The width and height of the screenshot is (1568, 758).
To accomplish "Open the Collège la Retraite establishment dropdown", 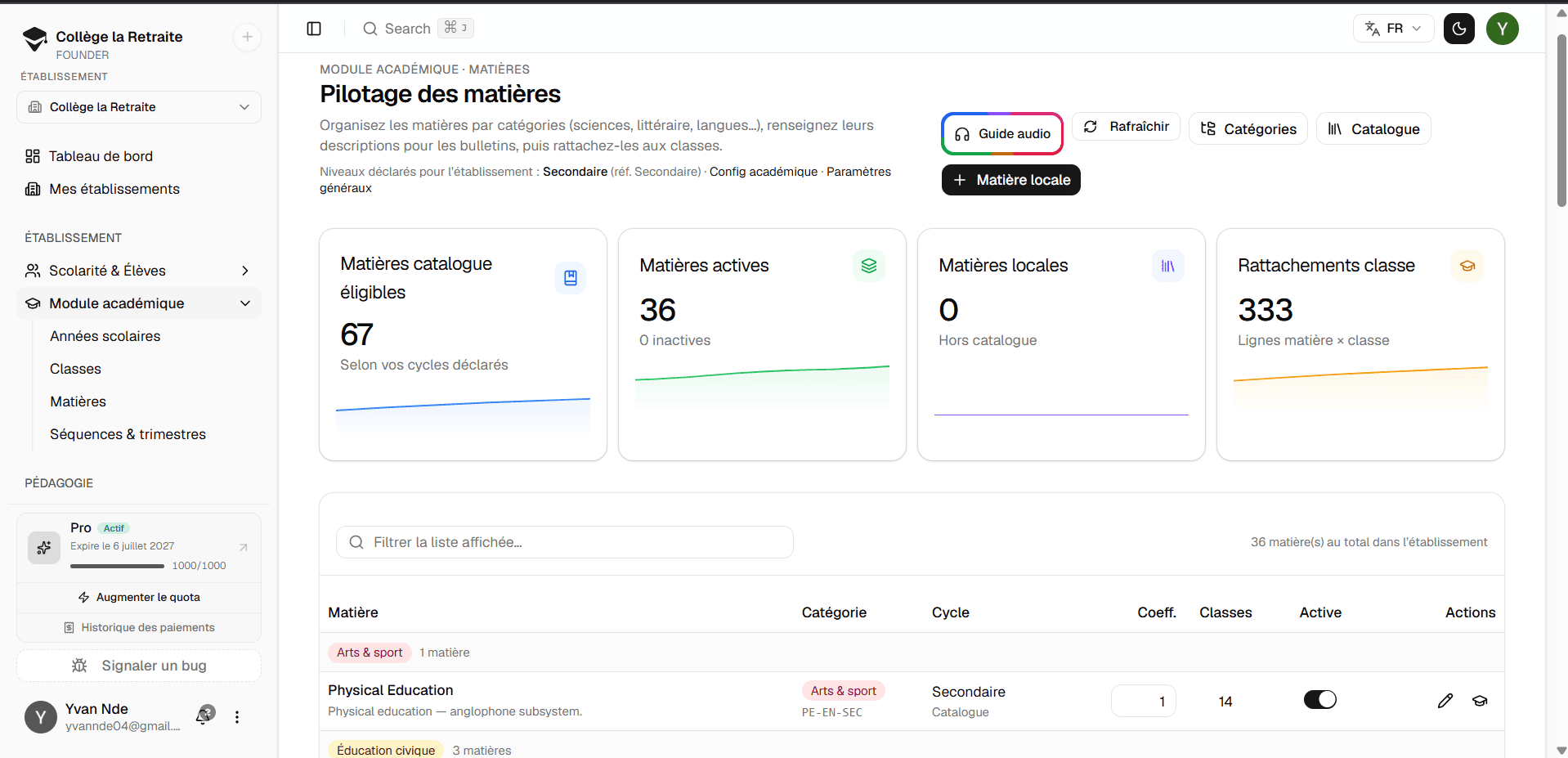I will tap(139, 107).
